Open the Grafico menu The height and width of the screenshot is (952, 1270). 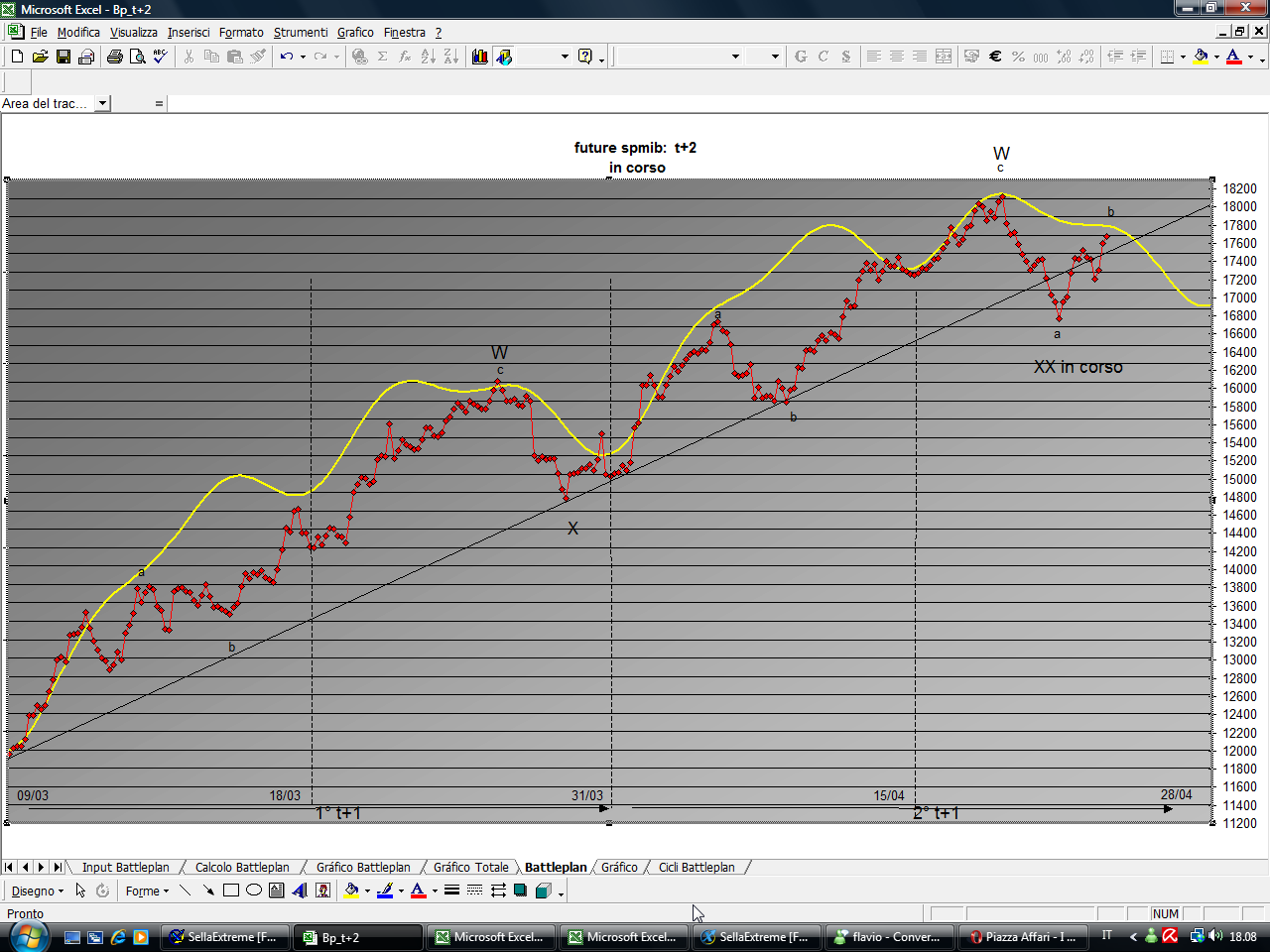355,32
